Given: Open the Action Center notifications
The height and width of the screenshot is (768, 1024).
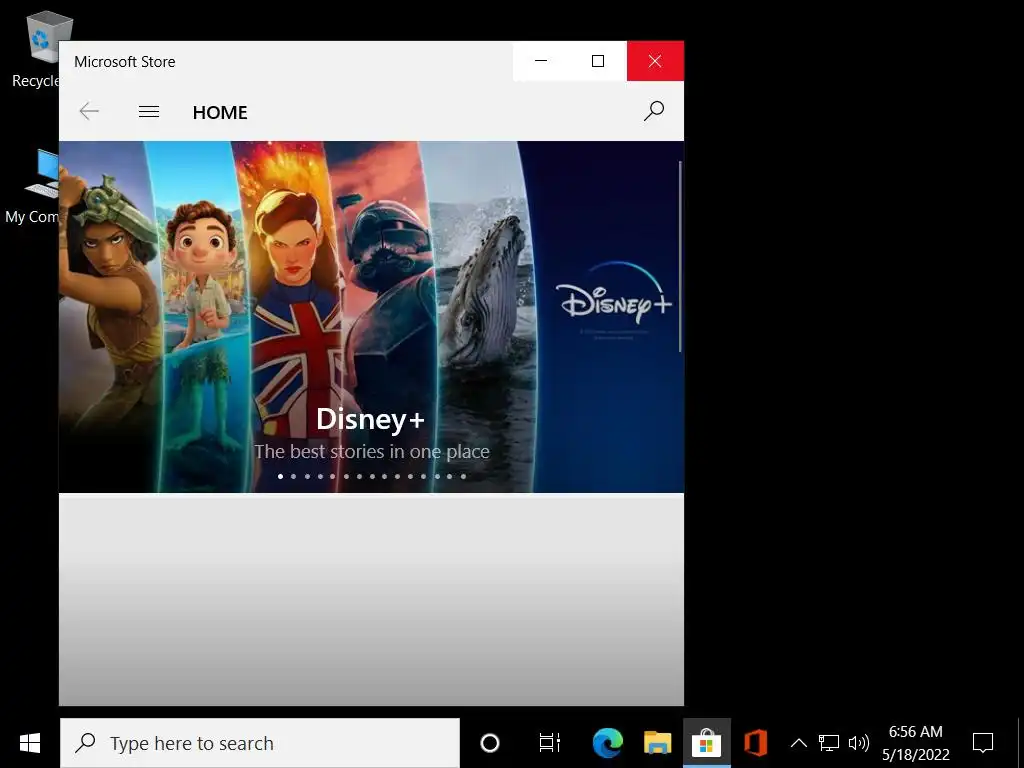Looking at the screenshot, I should pyautogui.click(x=982, y=743).
